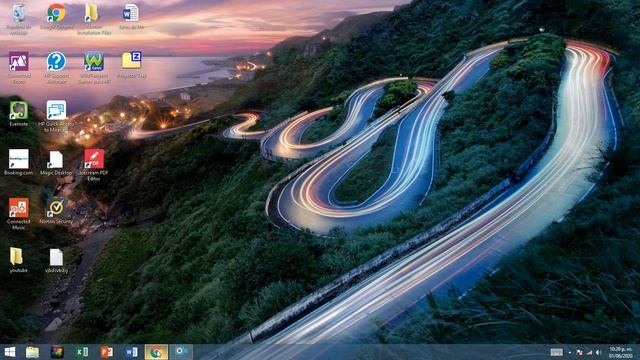Launch Excel from the taskbar
This screenshot has height=360, width=640.
coord(82,352)
